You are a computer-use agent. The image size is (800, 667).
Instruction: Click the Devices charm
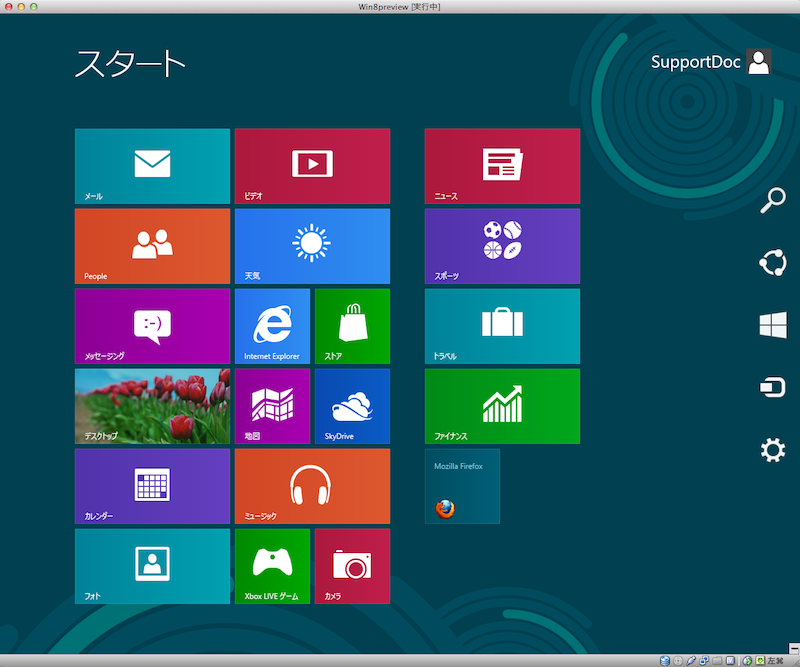tap(773, 387)
